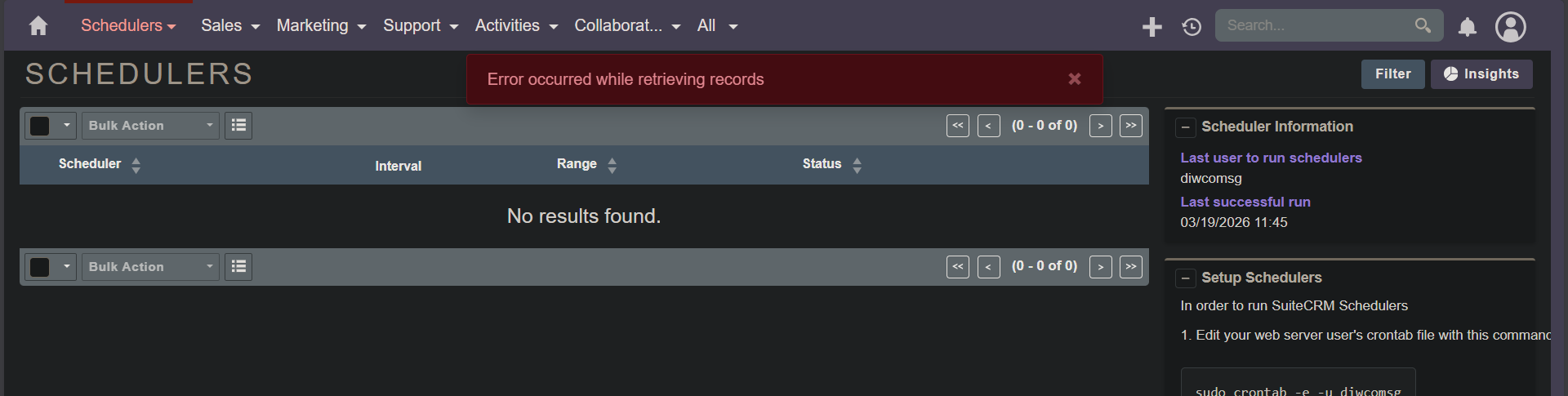Open the user profile avatar menu

click(1510, 27)
